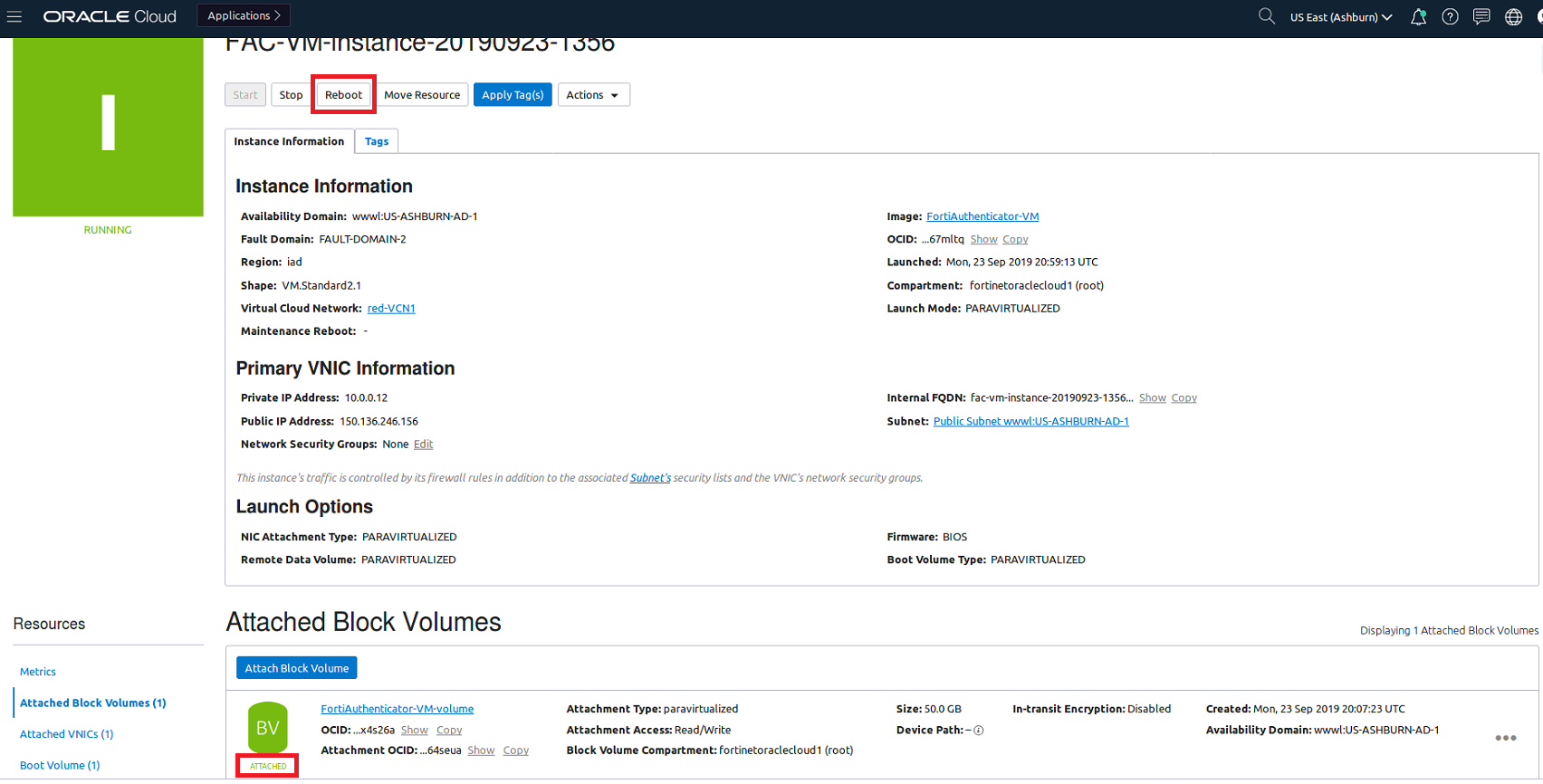Click the green BV block volume icon
Viewport: 1543px width, 784px height.
267,728
